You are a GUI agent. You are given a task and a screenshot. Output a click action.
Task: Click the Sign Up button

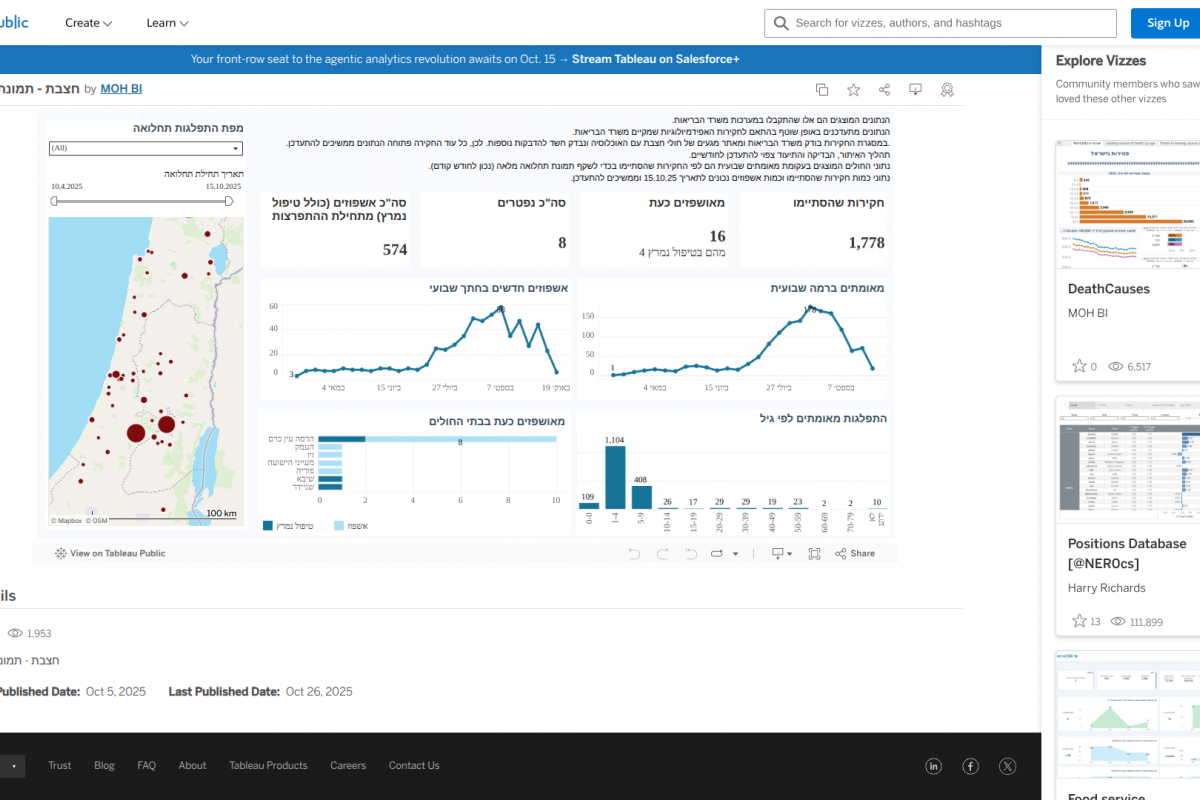click(x=1167, y=23)
